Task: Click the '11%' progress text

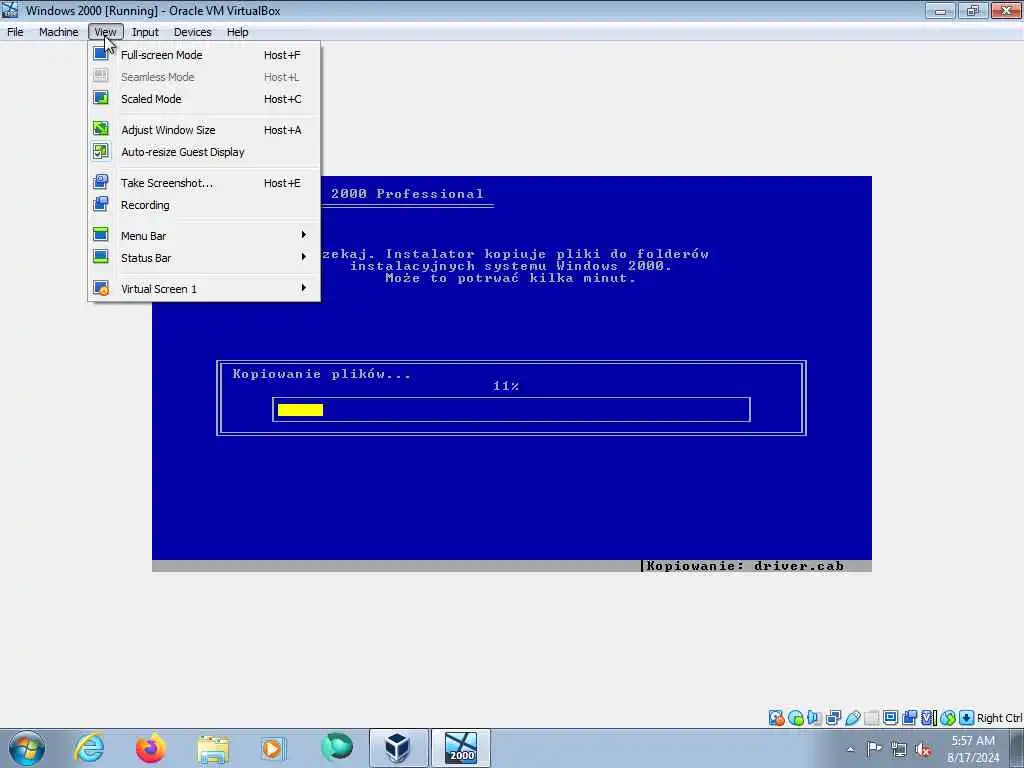Action: (506, 386)
